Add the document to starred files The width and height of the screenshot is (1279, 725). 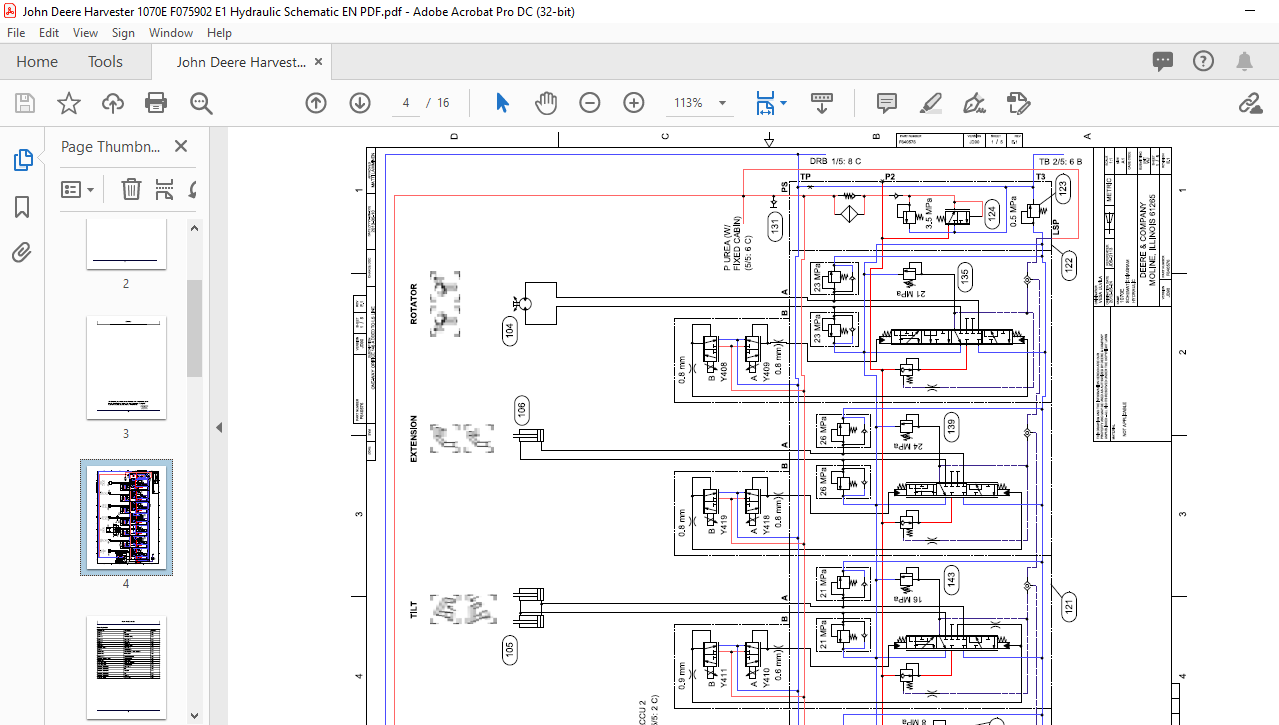click(68, 103)
